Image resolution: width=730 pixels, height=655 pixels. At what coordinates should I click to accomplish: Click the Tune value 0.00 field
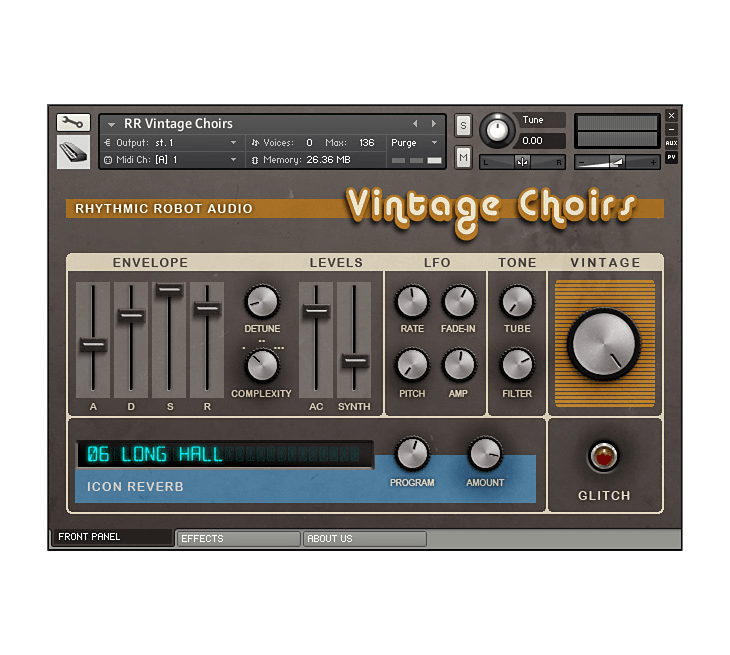pos(540,141)
